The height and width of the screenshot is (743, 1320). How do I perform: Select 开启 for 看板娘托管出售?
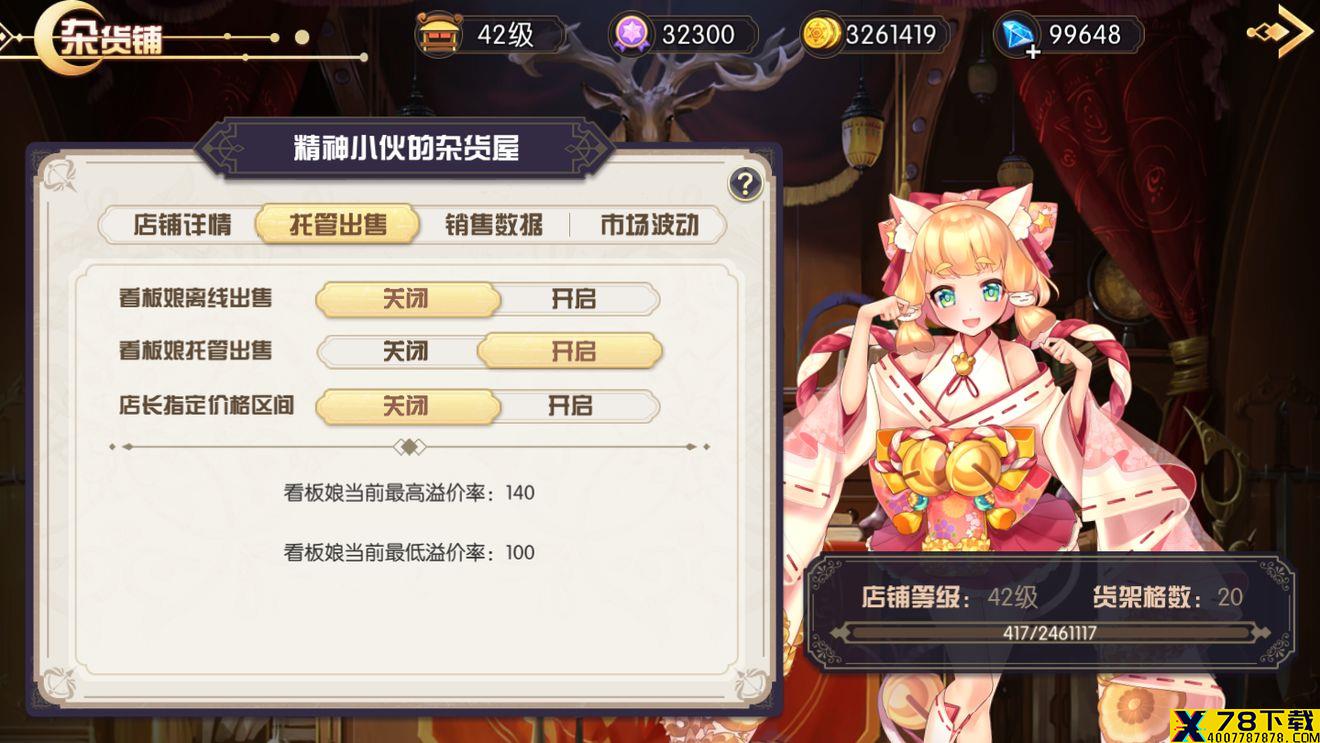tap(571, 351)
